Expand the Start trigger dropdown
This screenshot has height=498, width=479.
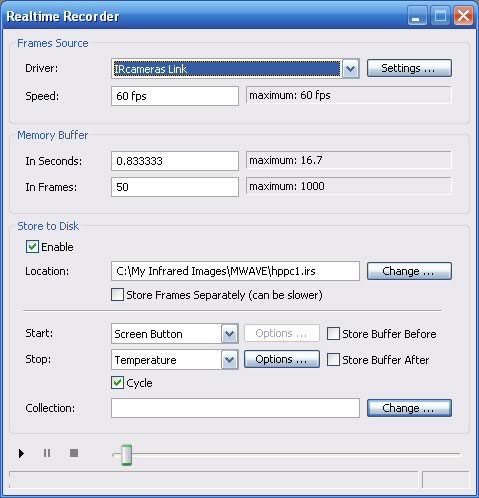click(229, 333)
